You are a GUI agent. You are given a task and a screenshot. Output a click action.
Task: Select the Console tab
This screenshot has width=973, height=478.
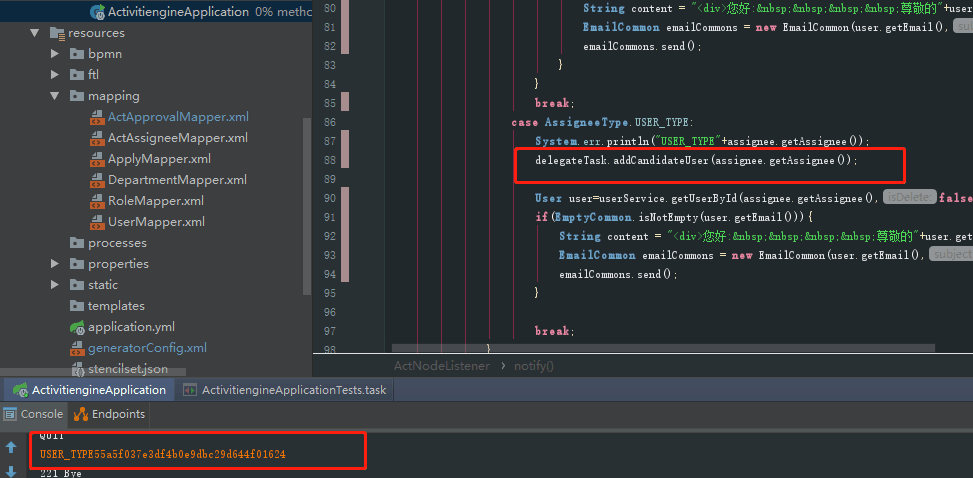tap(34, 414)
